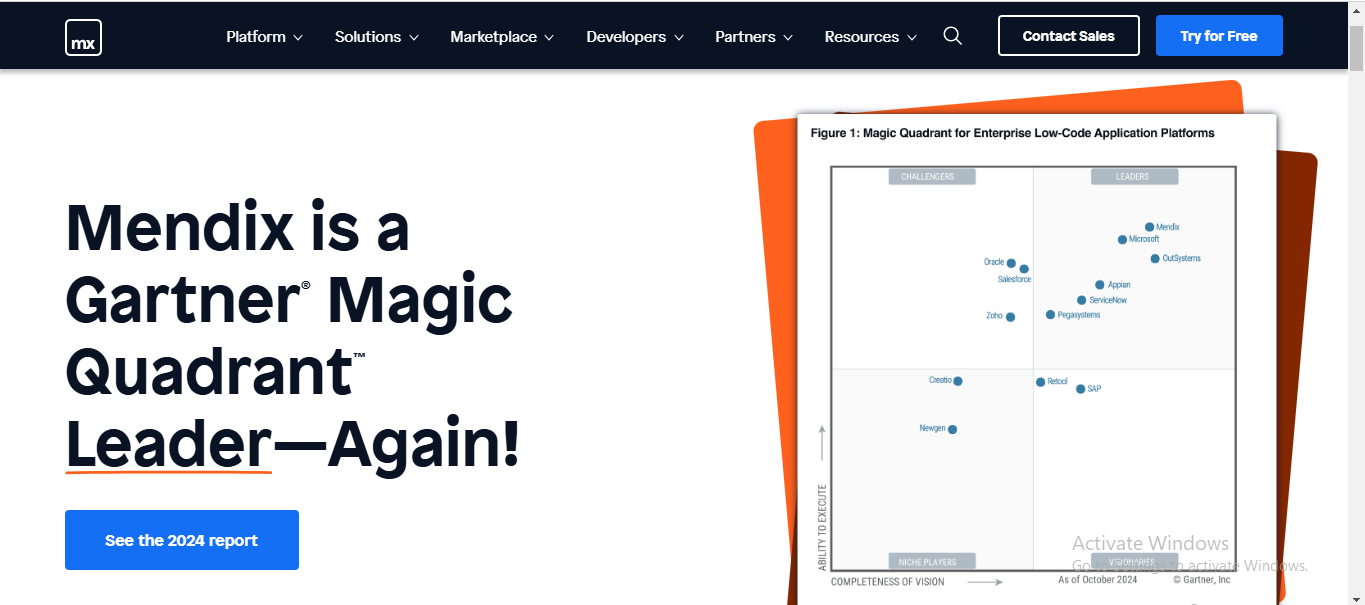Open the See the 2024 report button

coord(182,540)
